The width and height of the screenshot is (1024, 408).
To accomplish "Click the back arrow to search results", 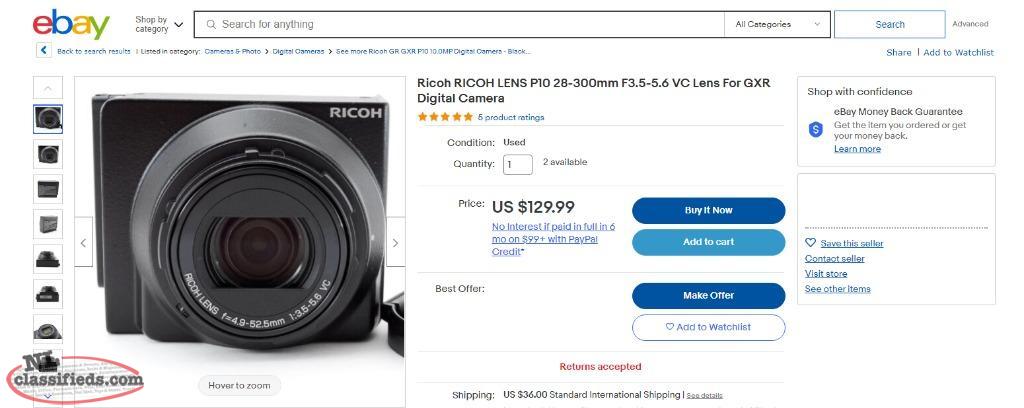I will pos(44,50).
